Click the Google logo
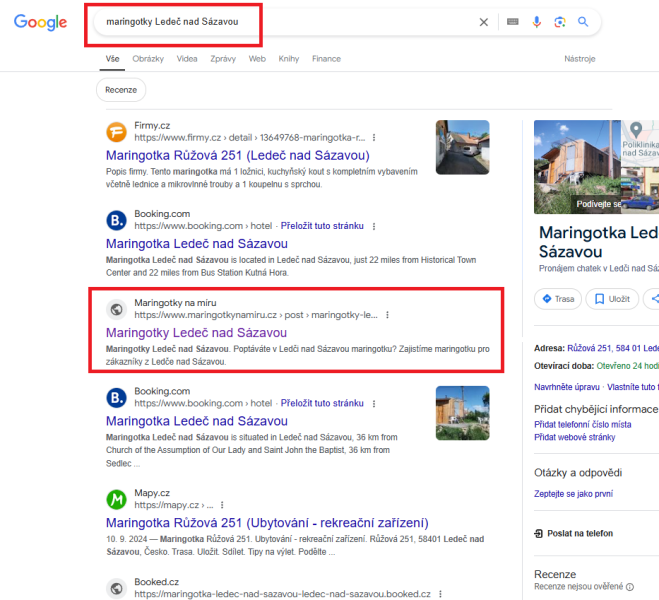The width and height of the screenshot is (659, 600). pos(40,22)
